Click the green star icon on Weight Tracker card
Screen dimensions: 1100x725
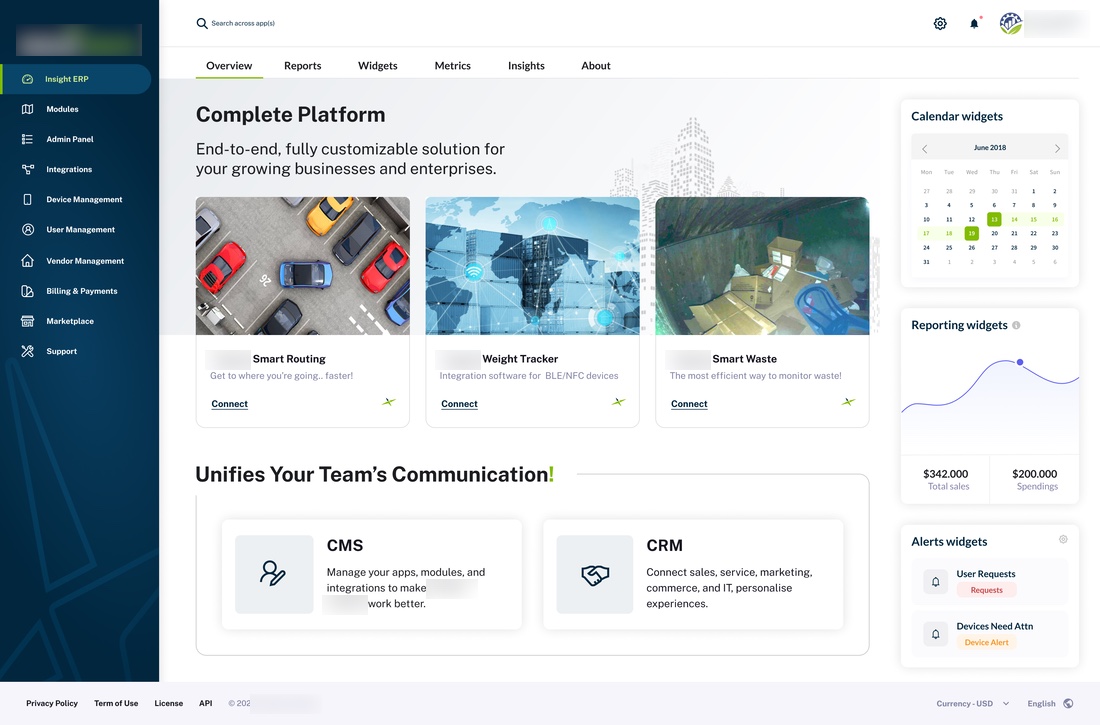(x=618, y=402)
